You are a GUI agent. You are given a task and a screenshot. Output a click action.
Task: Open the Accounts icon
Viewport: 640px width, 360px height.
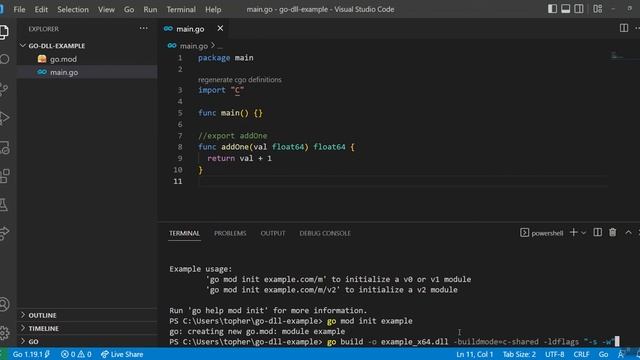(4, 304)
